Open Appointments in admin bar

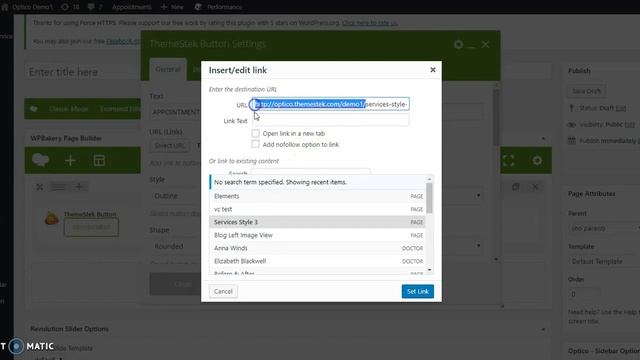tap(131, 7)
